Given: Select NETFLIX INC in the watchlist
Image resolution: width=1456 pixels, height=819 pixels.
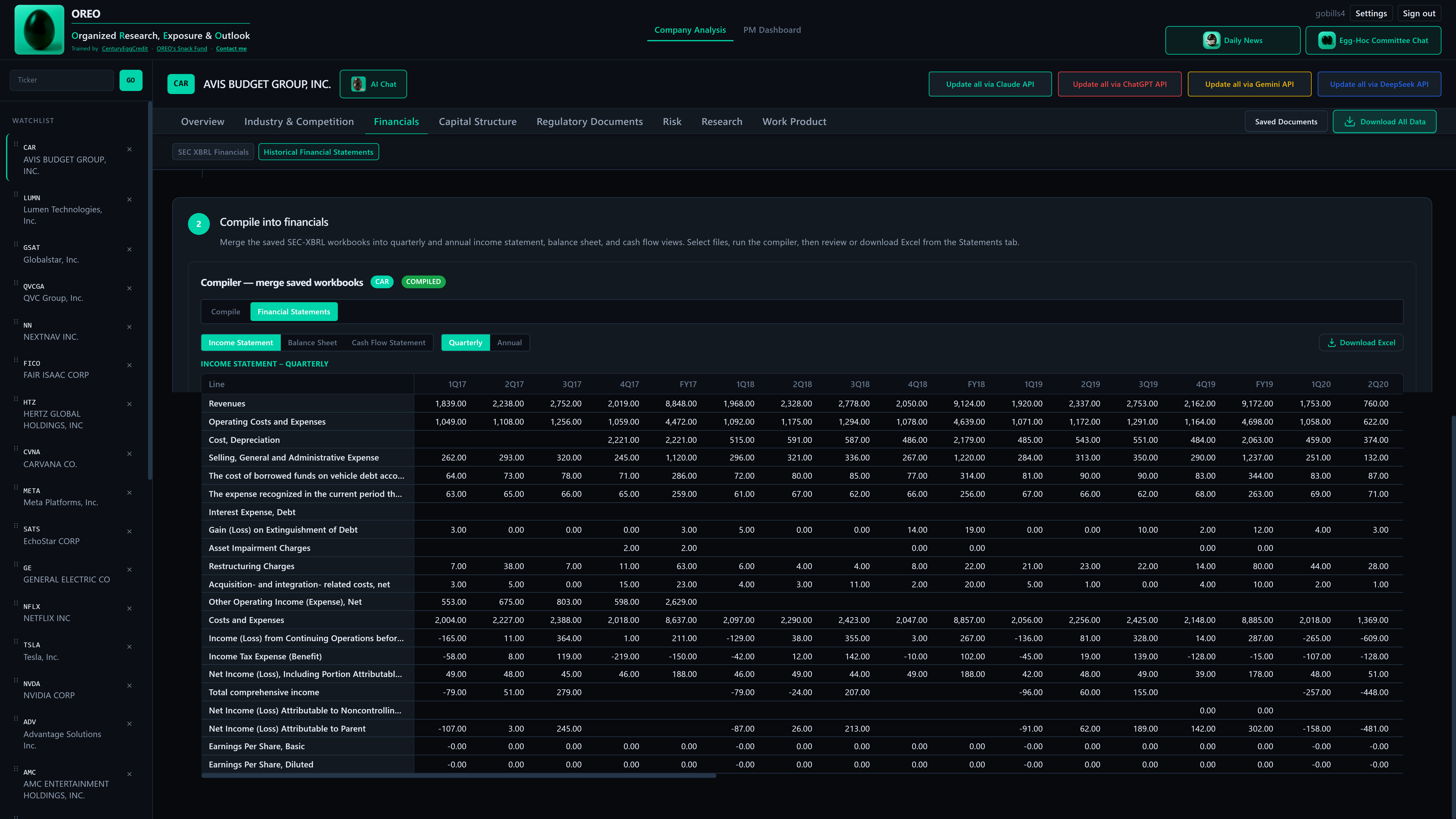Looking at the screenshot, I should (x=47, y=618).
